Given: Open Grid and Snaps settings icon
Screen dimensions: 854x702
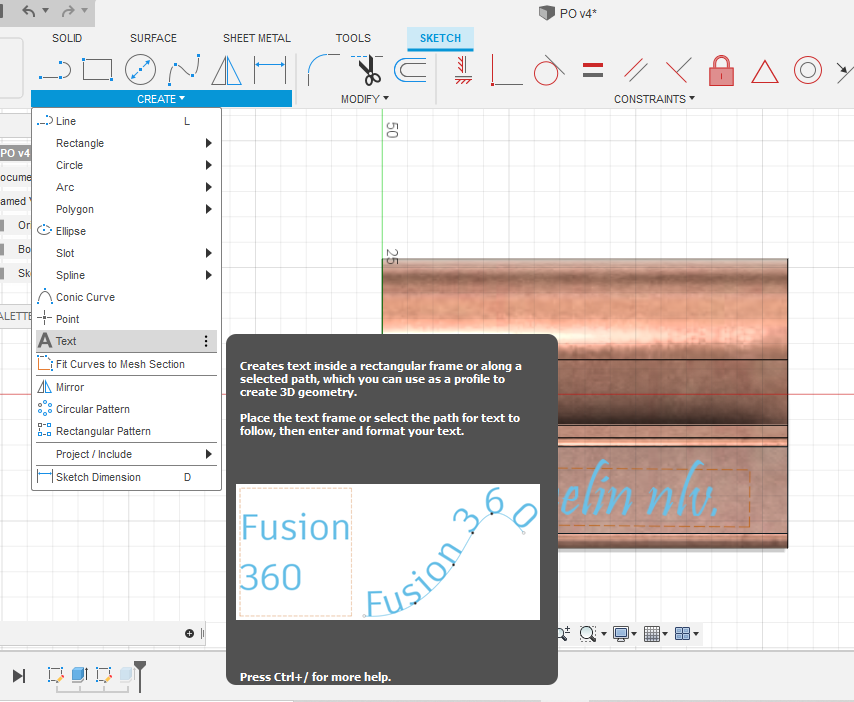Looking at the screenshot, I should (x=652, y=633).
